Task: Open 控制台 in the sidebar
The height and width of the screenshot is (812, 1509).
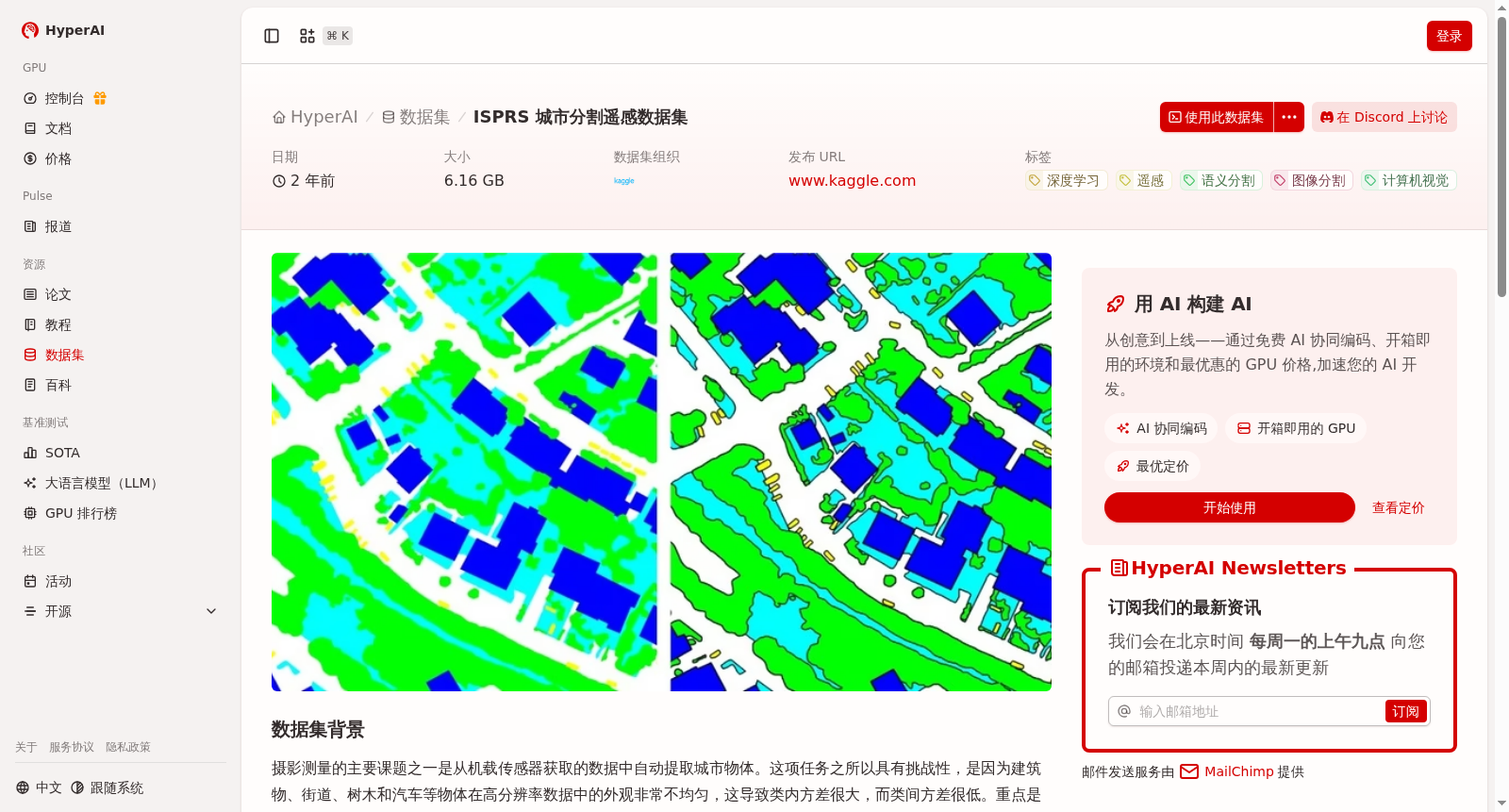Action: [x=64, y=98]
